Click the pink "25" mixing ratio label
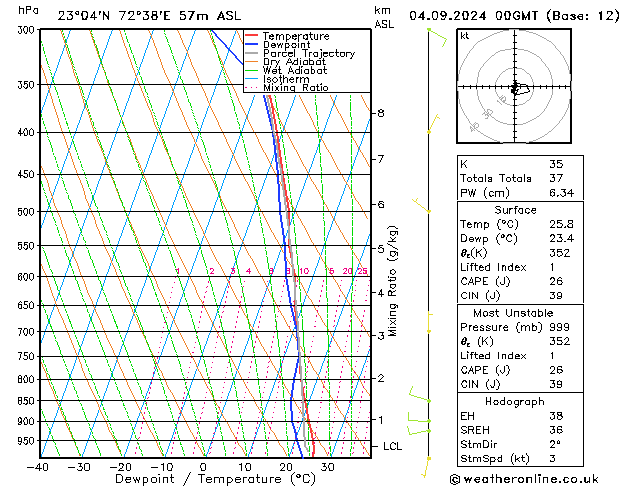This screenshot has height=486, width=629. coord(362,271)
